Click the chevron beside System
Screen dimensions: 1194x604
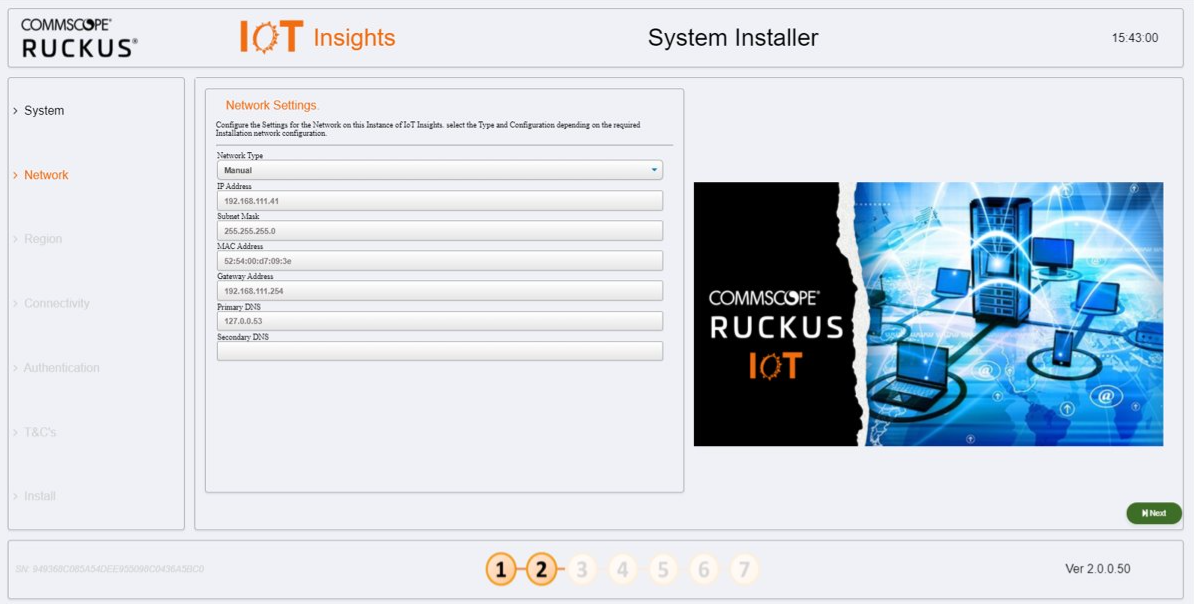point(15,111)
